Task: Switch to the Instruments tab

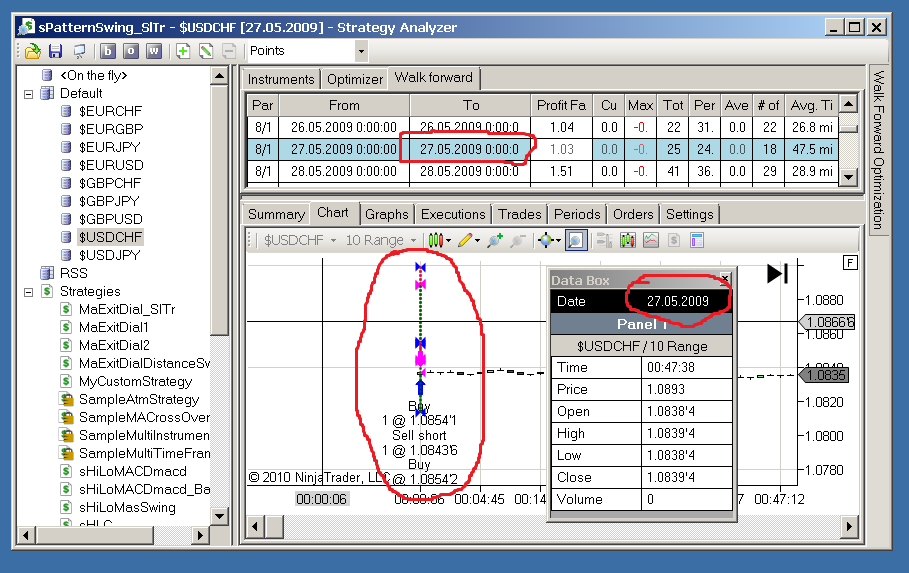Action: [281, 79]
